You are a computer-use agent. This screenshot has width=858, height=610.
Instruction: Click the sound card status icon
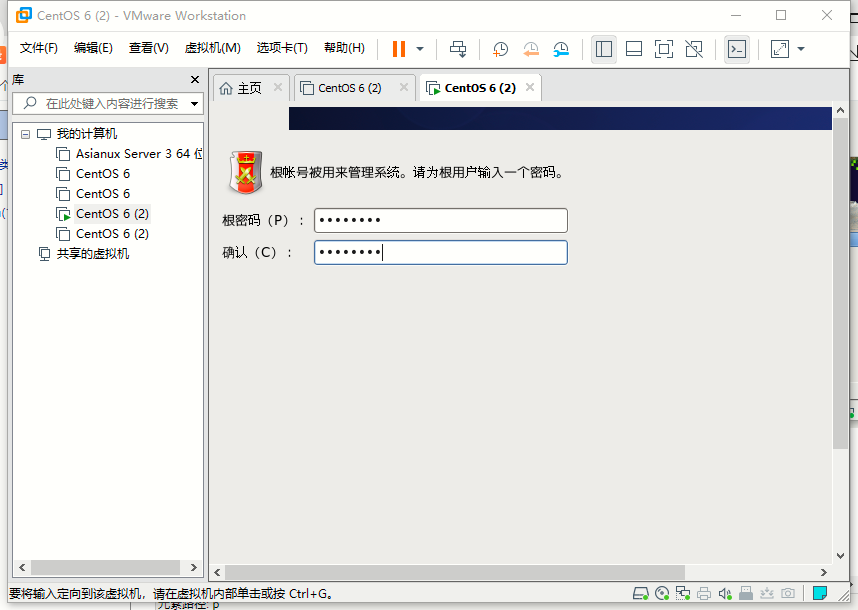pyautogui.click(x=725, y=593)
